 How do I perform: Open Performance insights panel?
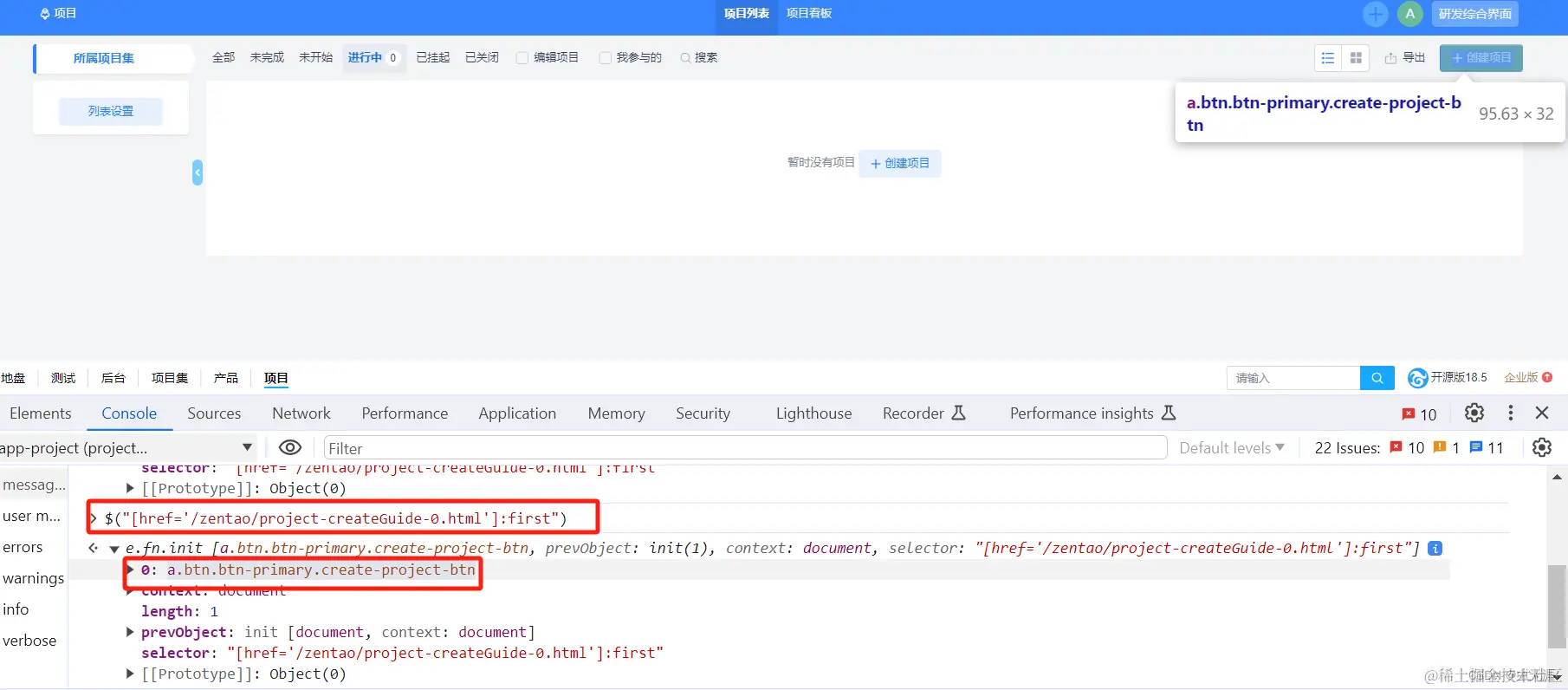coord(1092,413)
